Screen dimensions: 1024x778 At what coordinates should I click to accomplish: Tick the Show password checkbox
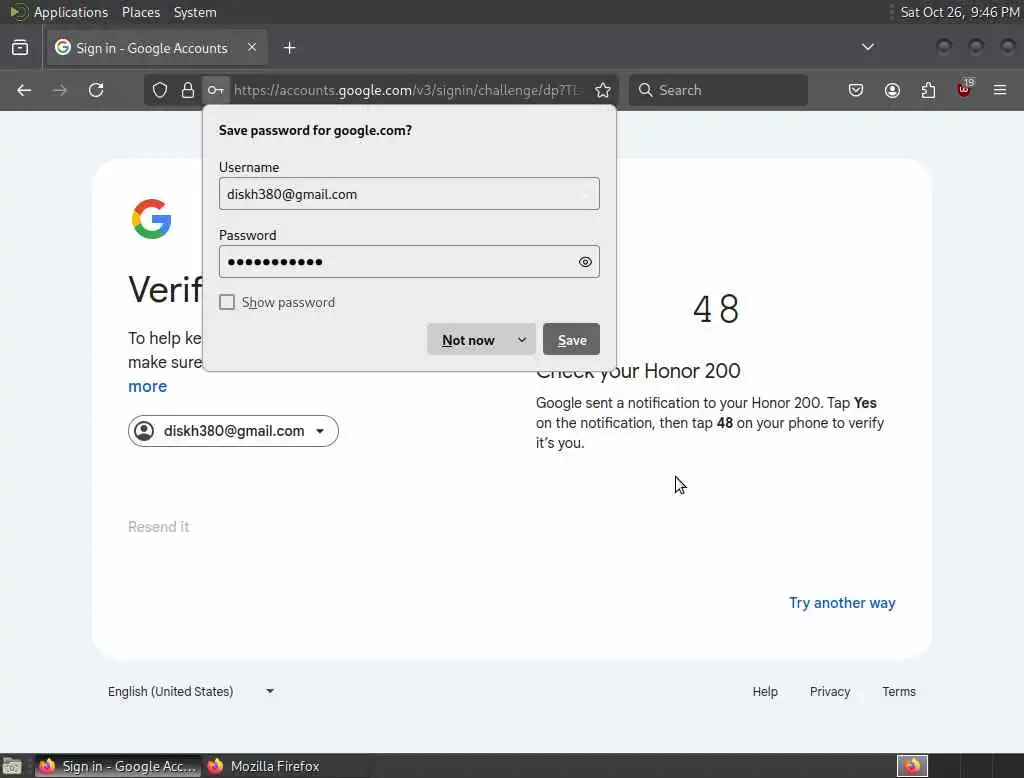pos(227,302)
